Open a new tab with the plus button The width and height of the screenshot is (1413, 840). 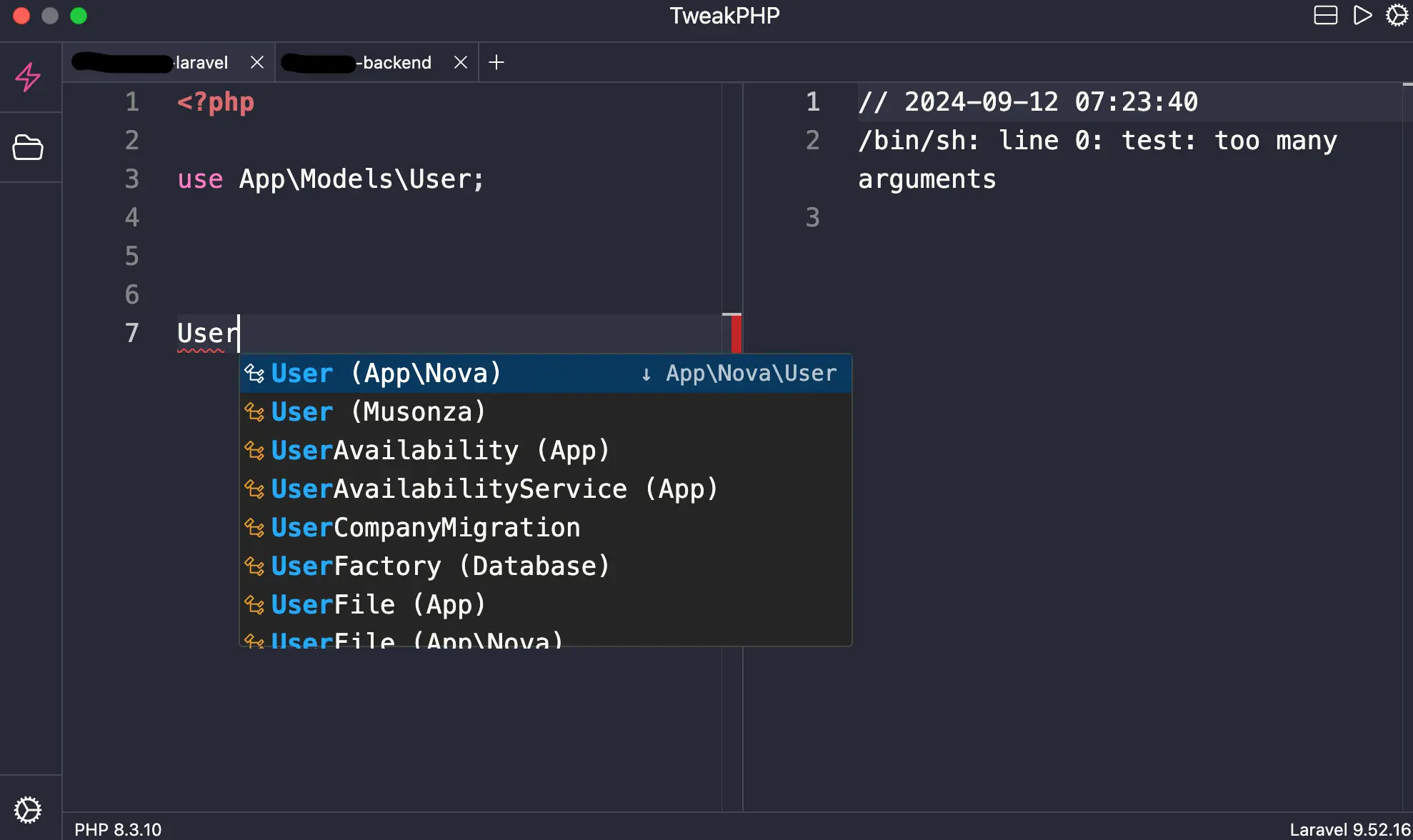pos(496,63)
